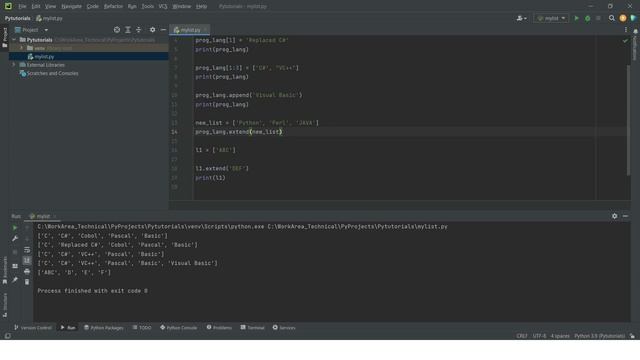Click the grey stop icon in the top toolbar
Image resolution: width=640 pixels, height=360 pixels.
pyautogui.click(x=598, y=18)
